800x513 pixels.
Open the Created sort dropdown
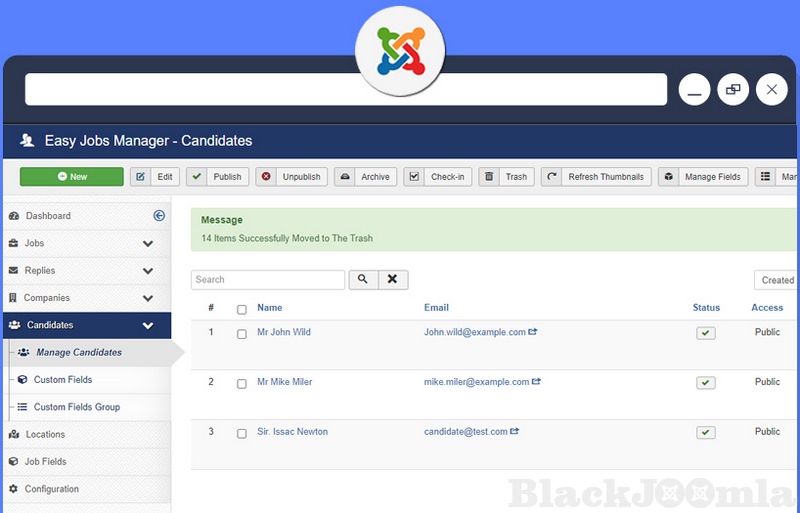click(x=776, y=280)
